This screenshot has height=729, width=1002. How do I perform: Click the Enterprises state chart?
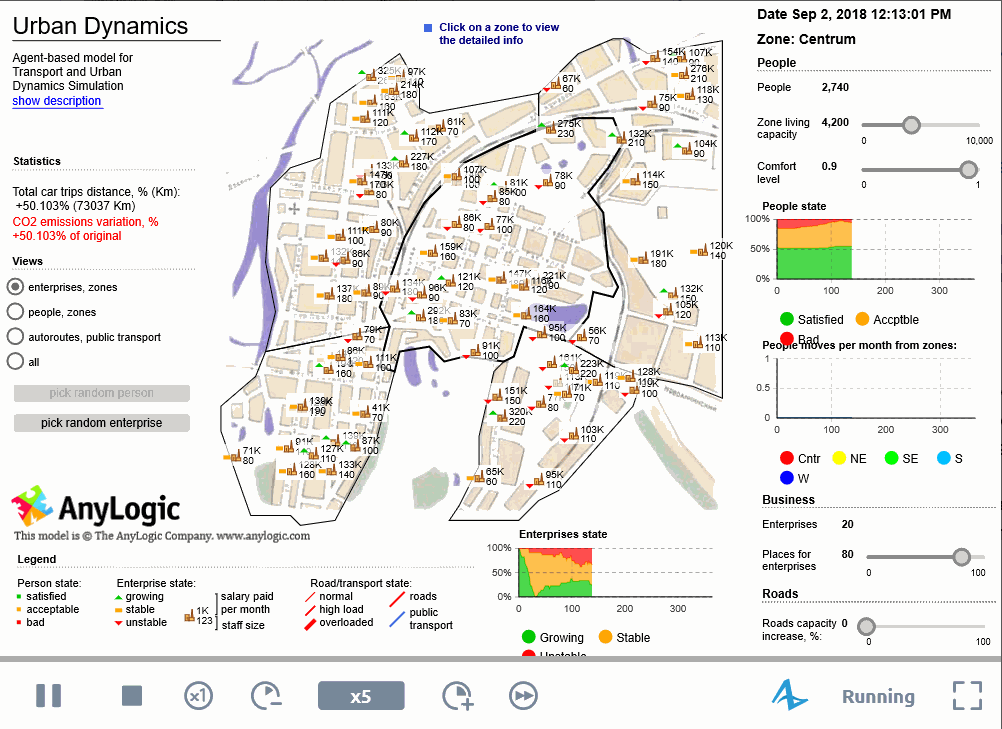tap(615, 572)
